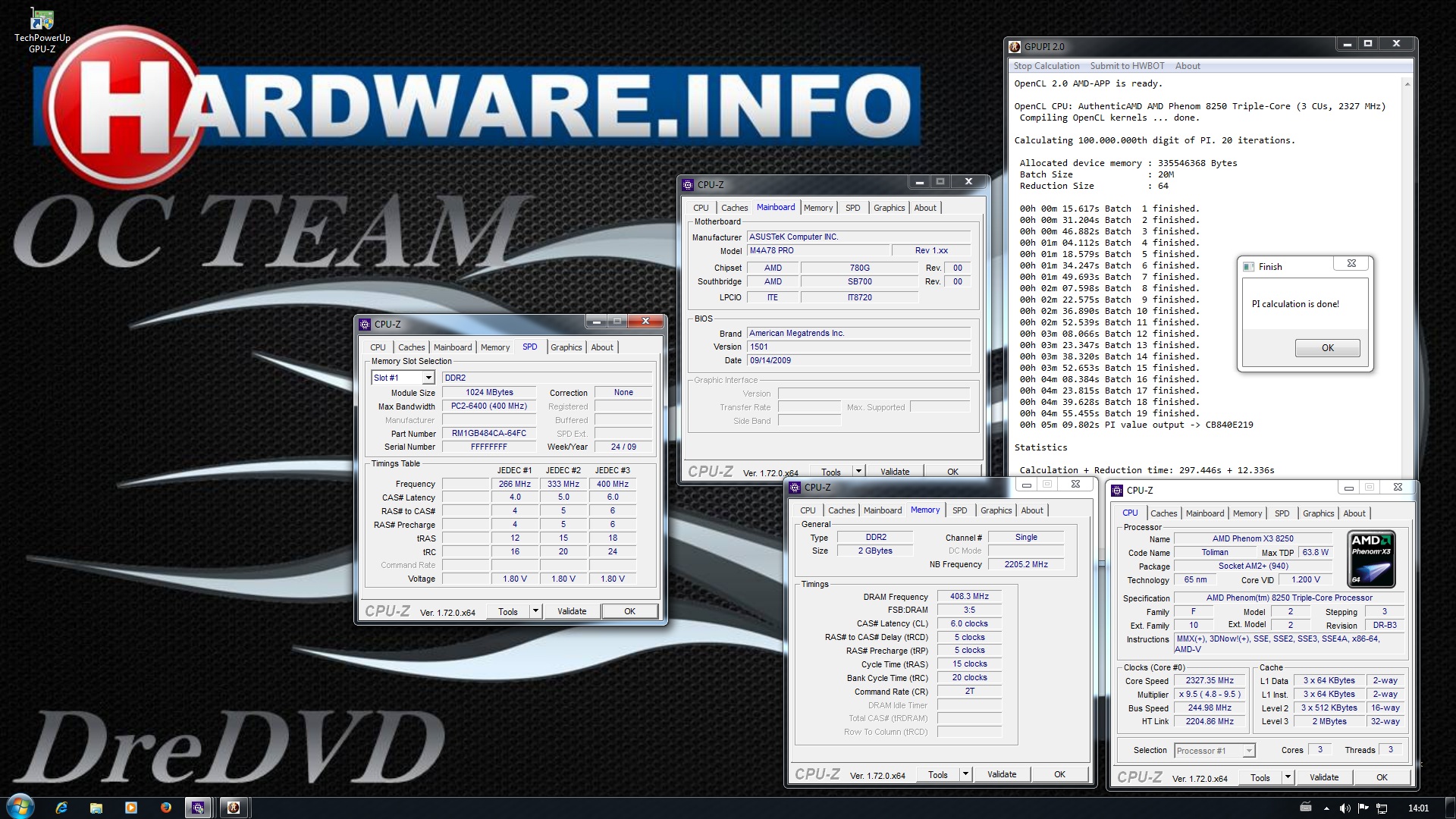Viewport: 1456px width, 819px height.
Task: Open the GPUPI About menu
Action: pyautogui.click(x=1188, y=66)
